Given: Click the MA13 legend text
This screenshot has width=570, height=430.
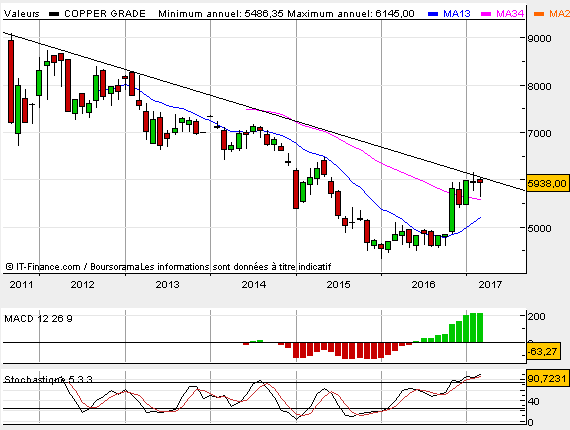Looking at the screenshot, I should (x=457, y=14).
